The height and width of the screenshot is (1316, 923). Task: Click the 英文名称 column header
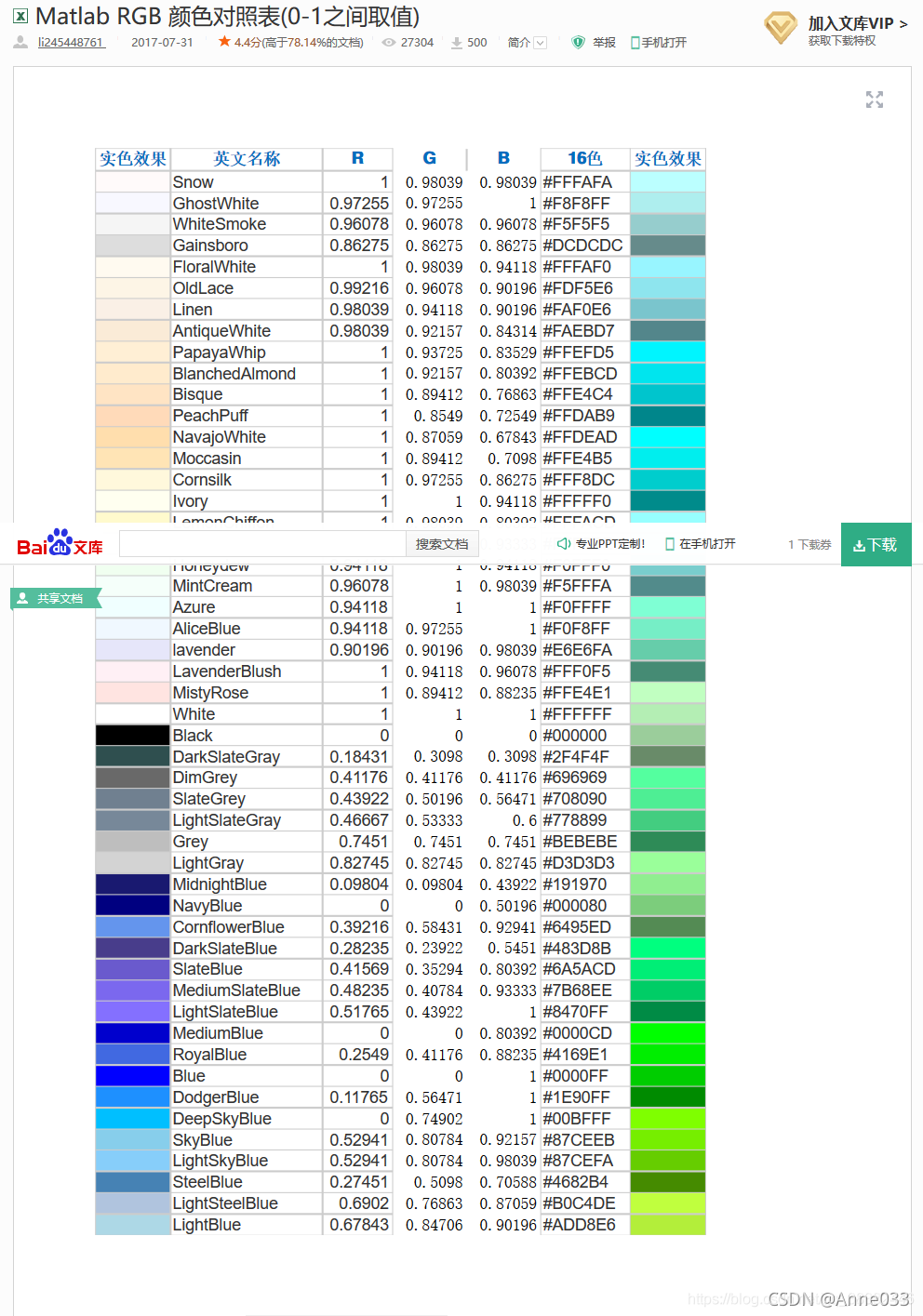click(247, 159)
